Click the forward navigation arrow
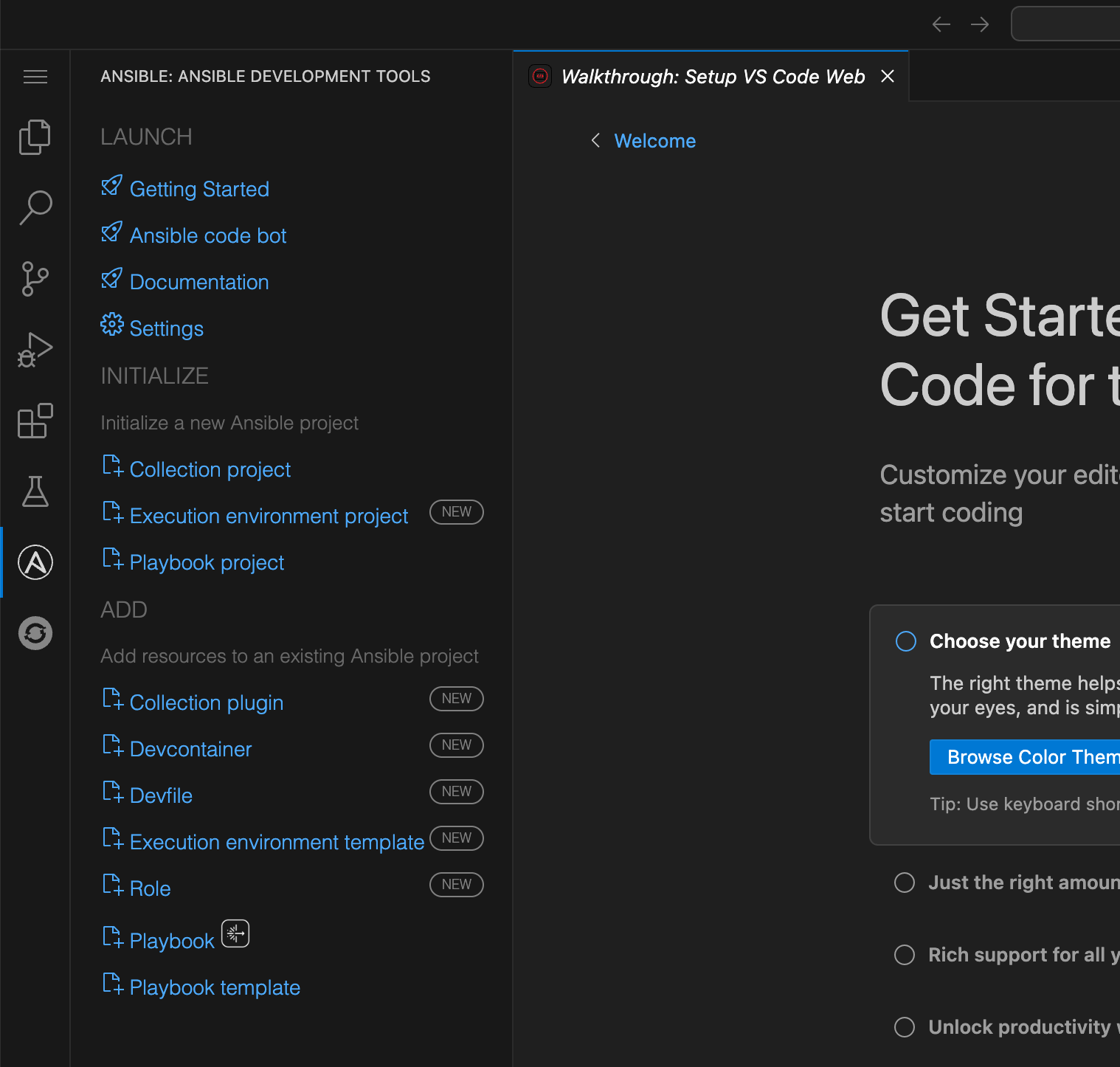The height and width of the screenshot is (1067, 1120). pos(979,24)
